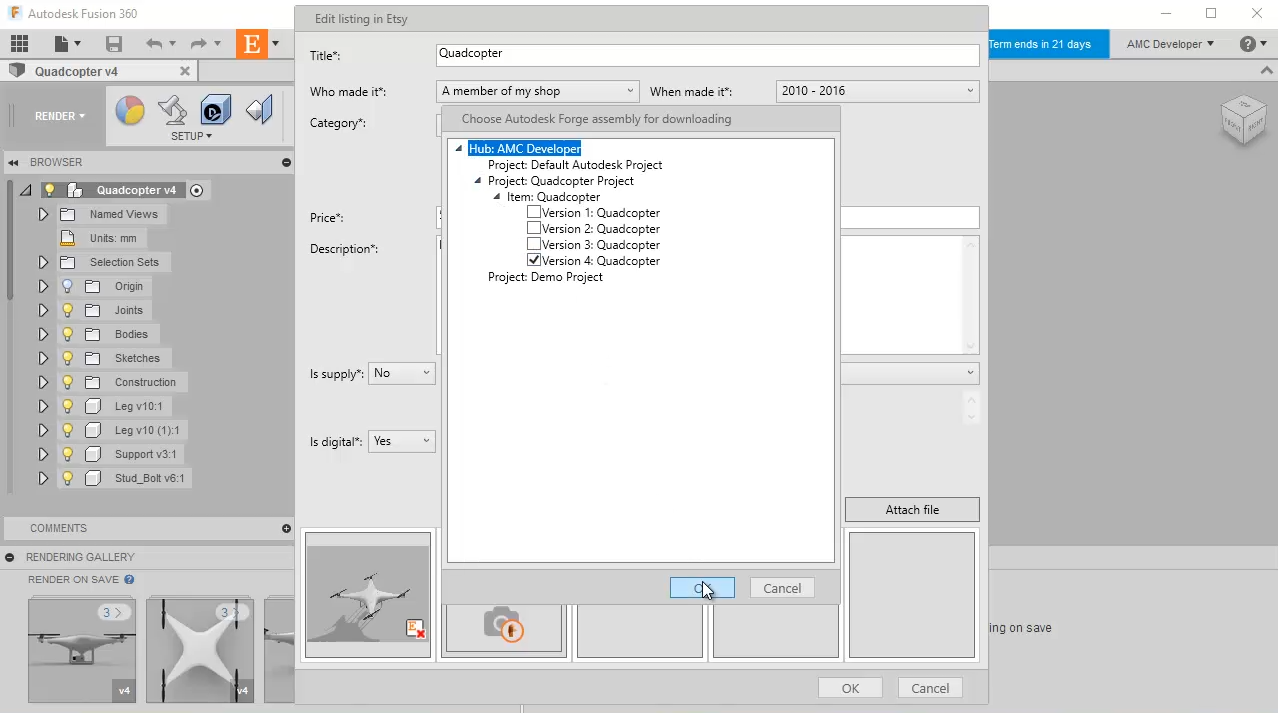Collapse the Hub: AMC Developer tree node

point(459,149)
